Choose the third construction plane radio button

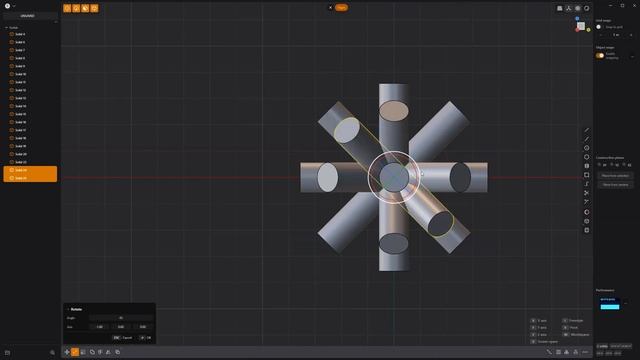(624, 165)
